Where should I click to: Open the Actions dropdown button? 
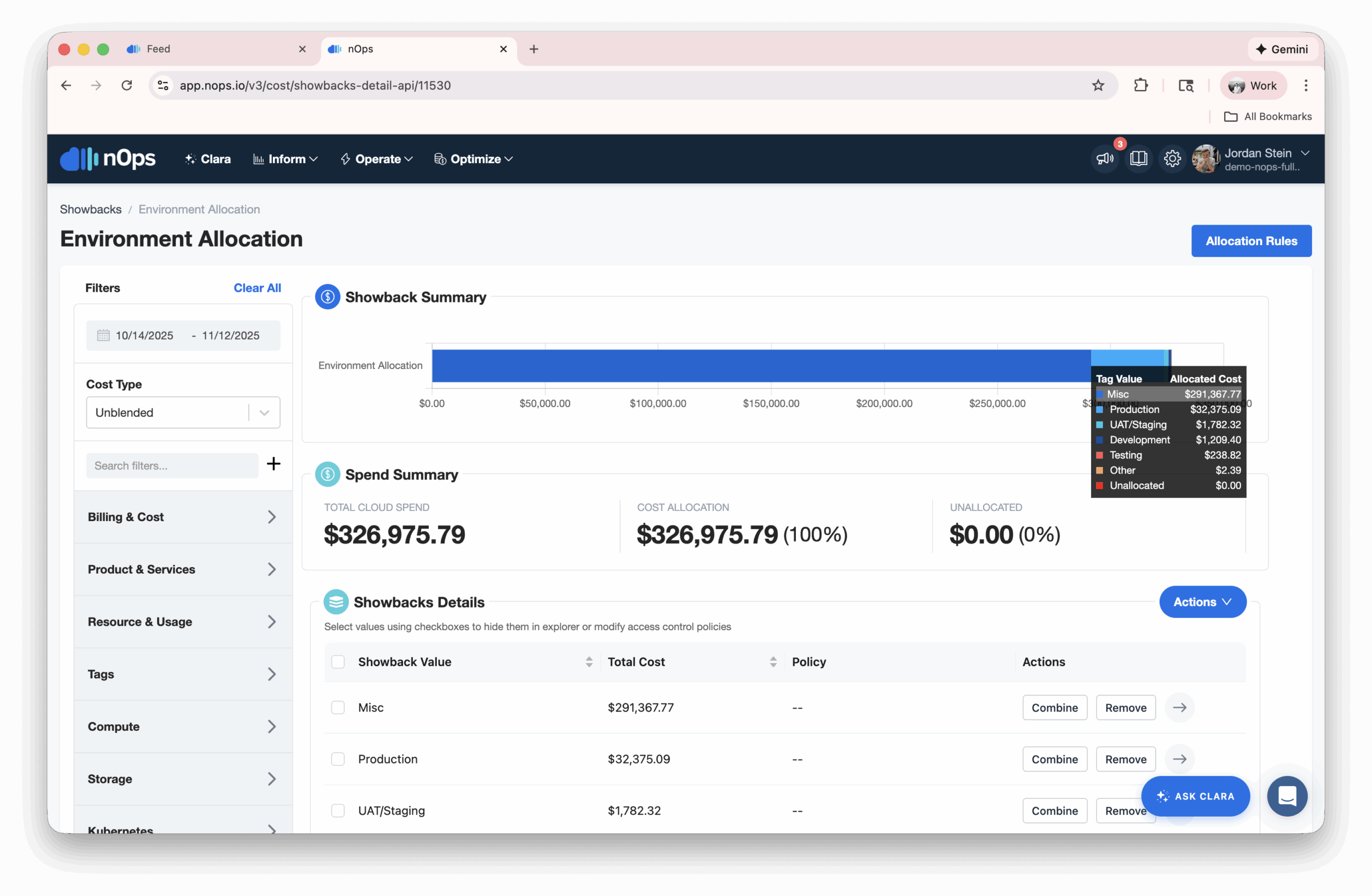(x=1202, y=602)
